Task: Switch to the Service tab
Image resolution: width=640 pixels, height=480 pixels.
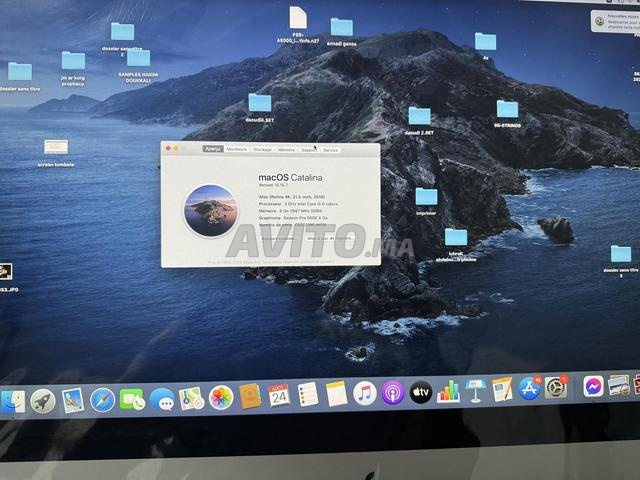Action: click(x=331, y=150)
